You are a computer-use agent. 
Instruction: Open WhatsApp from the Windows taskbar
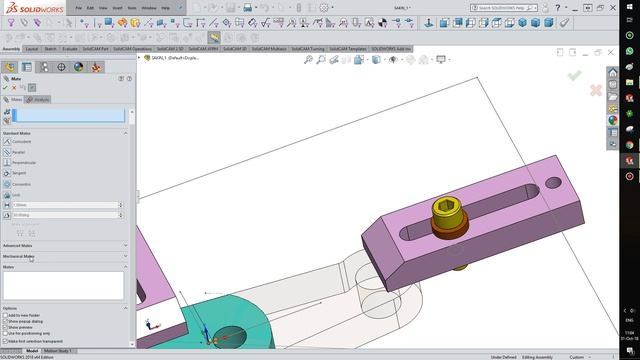point(629,51)
